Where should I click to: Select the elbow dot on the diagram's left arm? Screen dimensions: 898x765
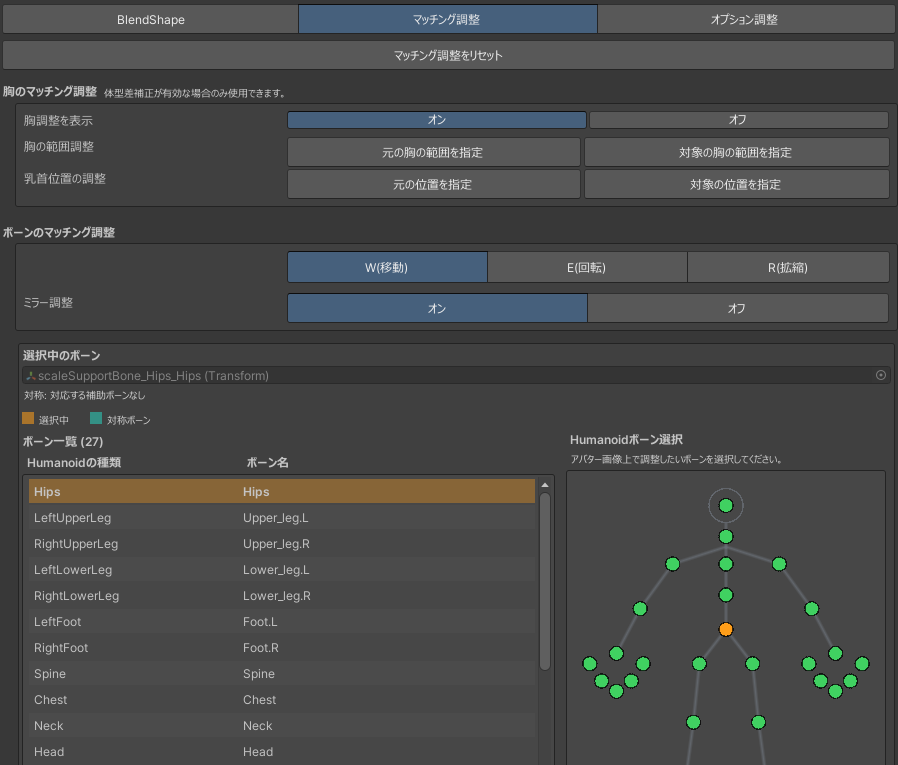tap(640, 608)
